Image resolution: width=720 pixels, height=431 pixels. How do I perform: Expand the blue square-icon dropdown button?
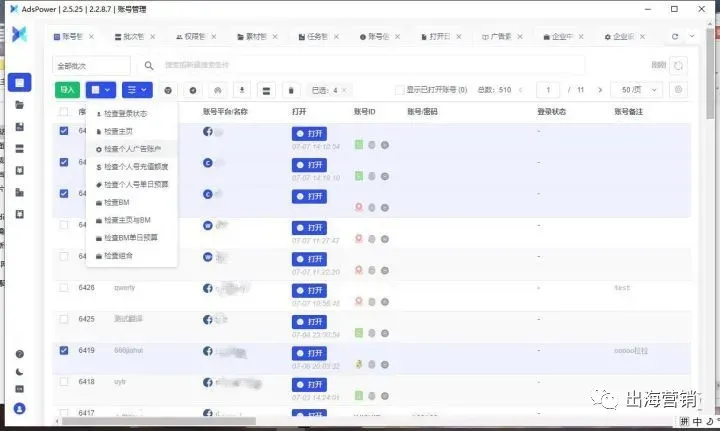click(x=101, y=90)
